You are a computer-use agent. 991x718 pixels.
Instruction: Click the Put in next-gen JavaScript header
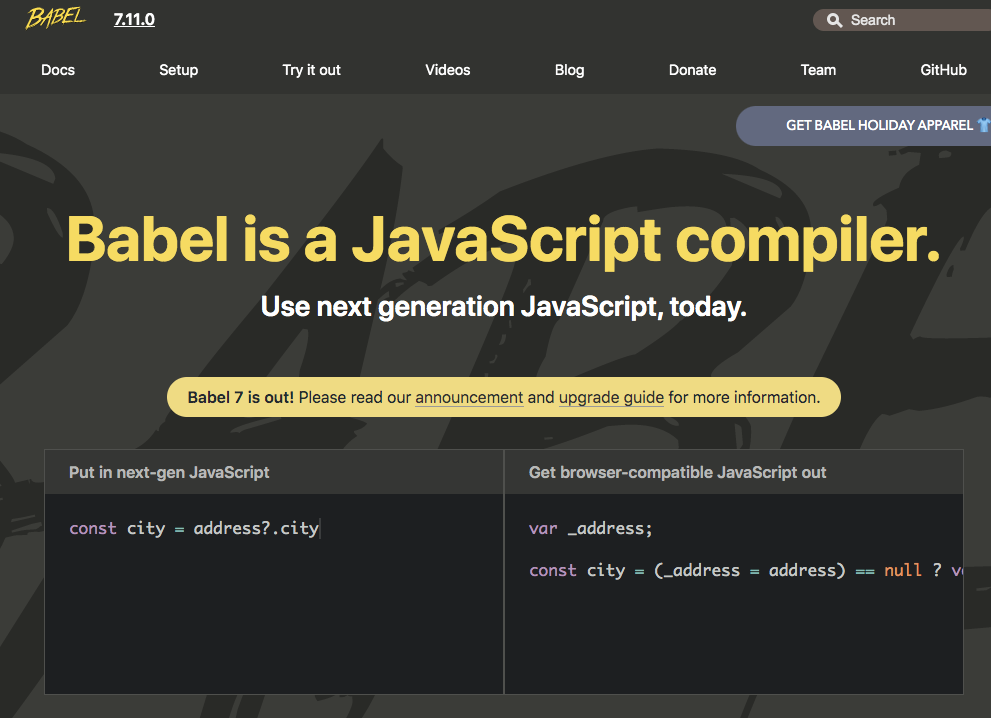pos(169,473)
